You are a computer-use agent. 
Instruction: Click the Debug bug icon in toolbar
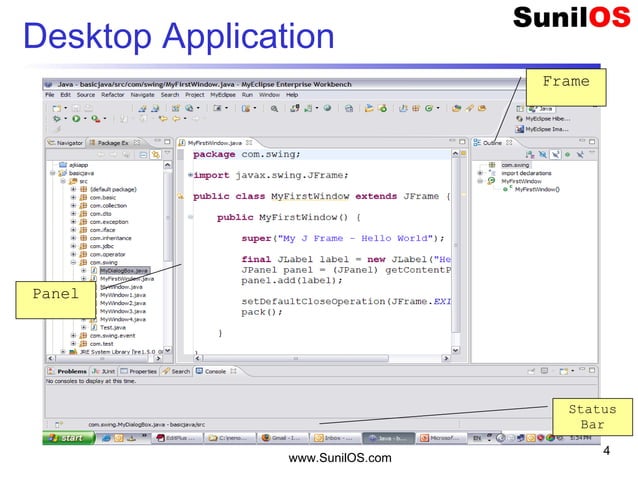pos(57,119)
